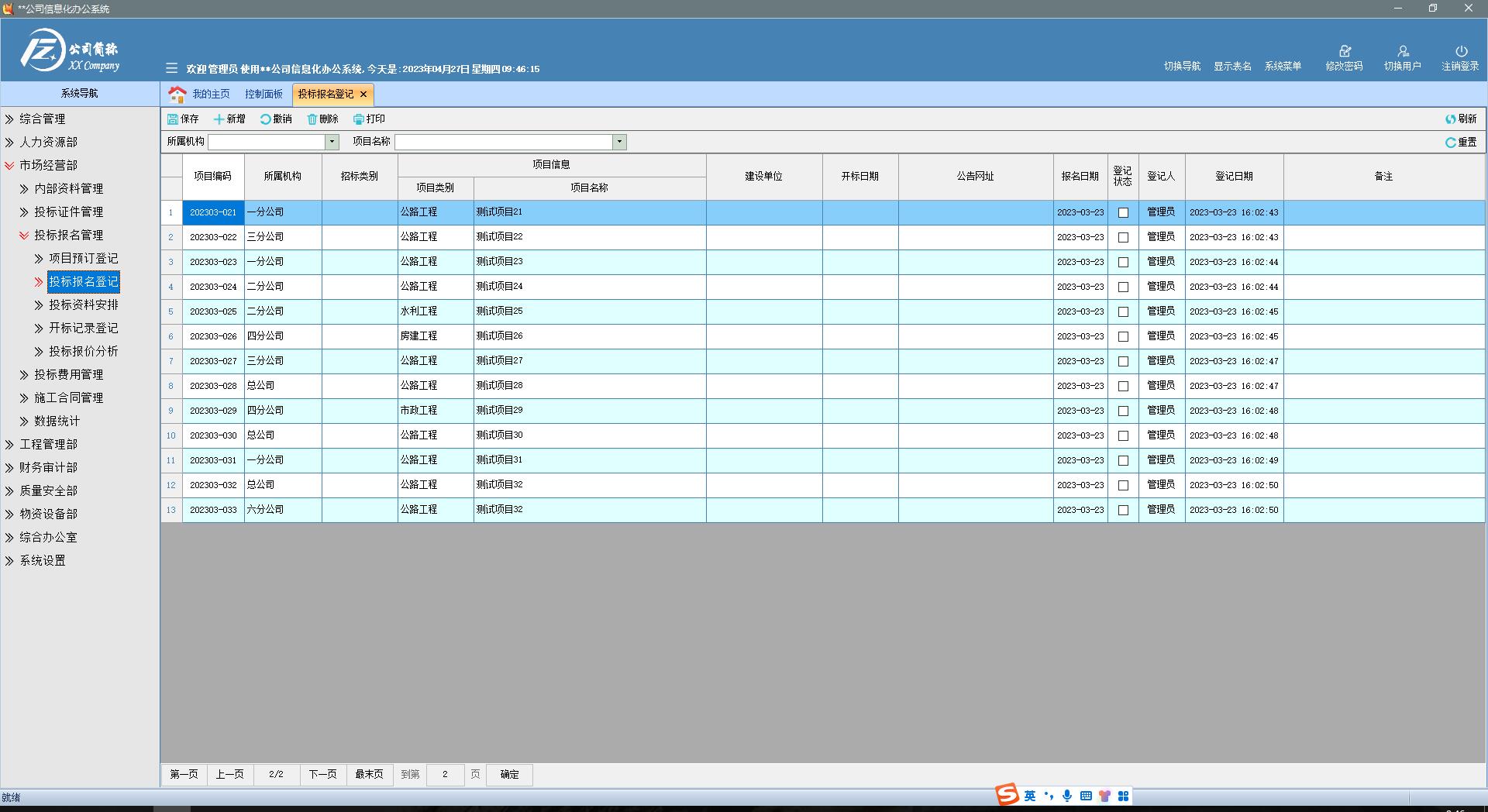Open the 项目名称 dropdown list
Viewport: 1488px width, 812px height.
pyautogui.click(x=619, y=142)
